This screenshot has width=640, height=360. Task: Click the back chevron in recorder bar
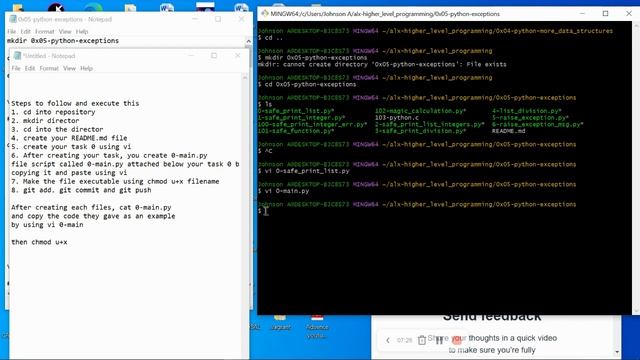[388, 340]
